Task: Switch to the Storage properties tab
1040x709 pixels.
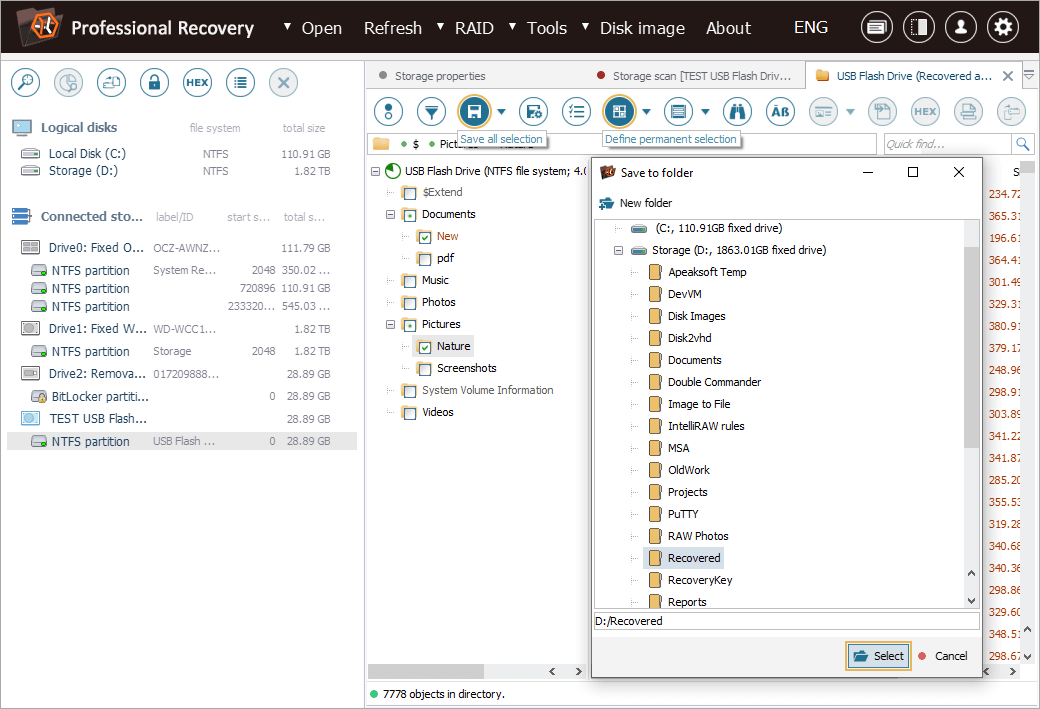Action: (439, 75)
